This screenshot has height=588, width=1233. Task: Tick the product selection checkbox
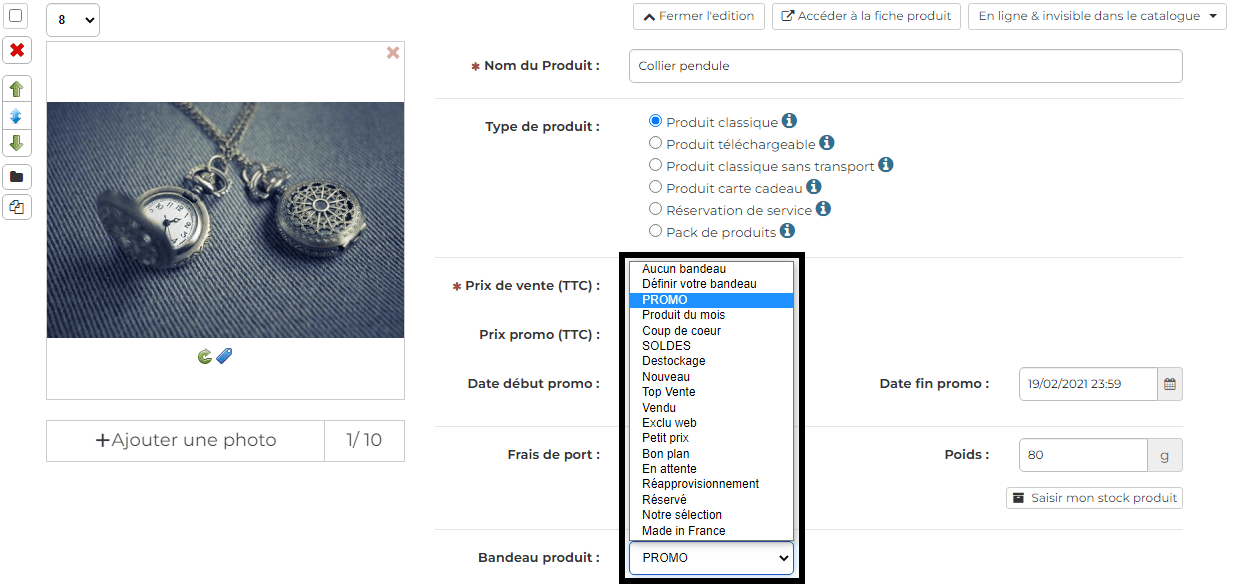[16, 16]
